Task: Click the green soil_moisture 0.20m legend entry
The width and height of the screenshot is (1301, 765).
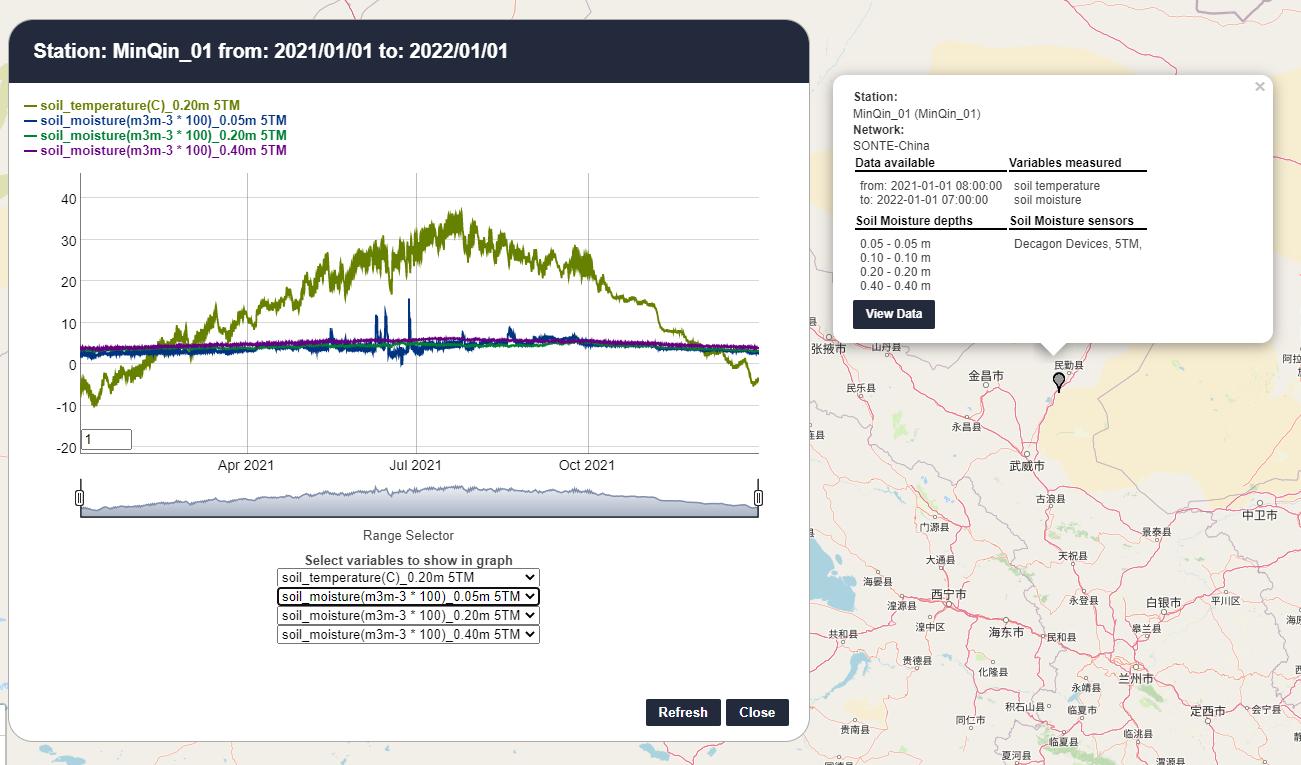Action: [163, 135]
